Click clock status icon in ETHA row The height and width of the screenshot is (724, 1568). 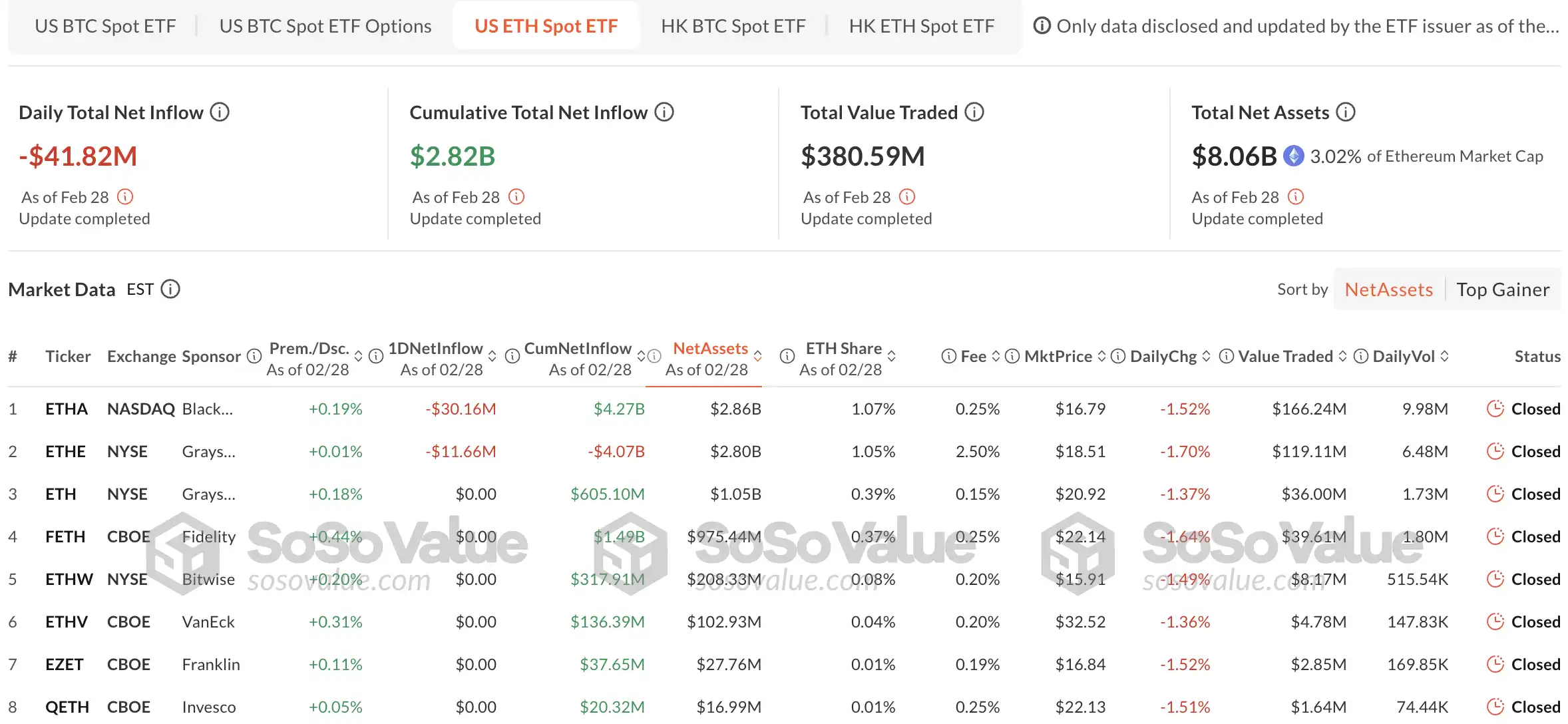tap(1495, 409)
